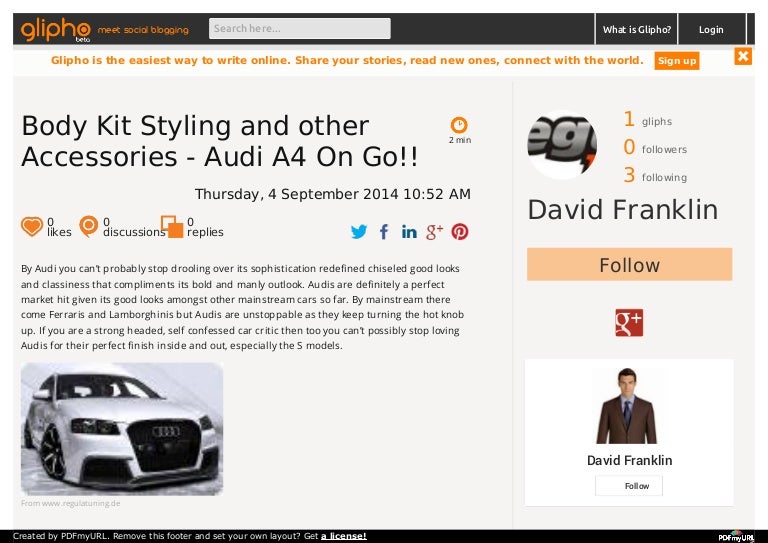Screen dimensions: 768x543
Task: Click the PDFmyURL logo in the footer
Action: pyautogui.click(x=736, y=536)
